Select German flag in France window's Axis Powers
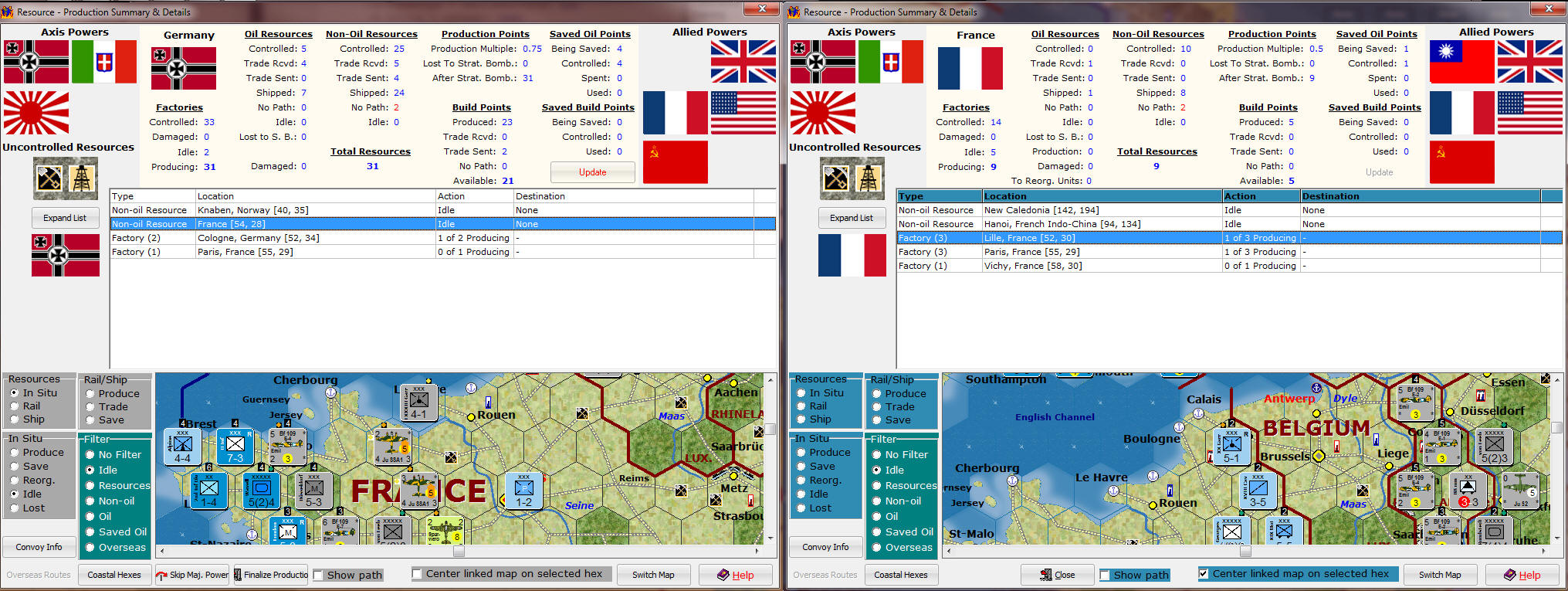This screenshot has width=1568, height=591. [823, 62]
